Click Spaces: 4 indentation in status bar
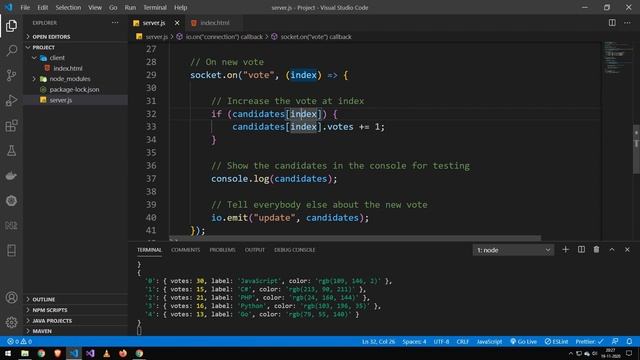Image resolution: width=640 pixels, height=360 pixels. coord(414,341)
